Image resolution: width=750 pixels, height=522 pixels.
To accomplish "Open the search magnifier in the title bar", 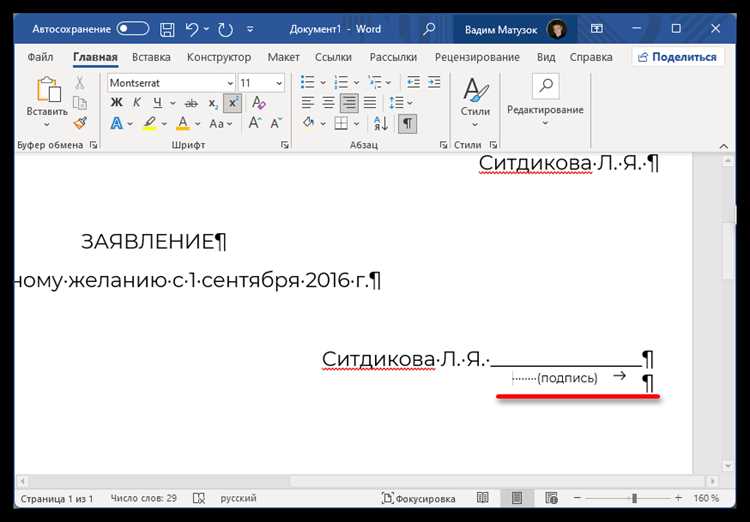I will pyautogui.click(x=429, y=29).
